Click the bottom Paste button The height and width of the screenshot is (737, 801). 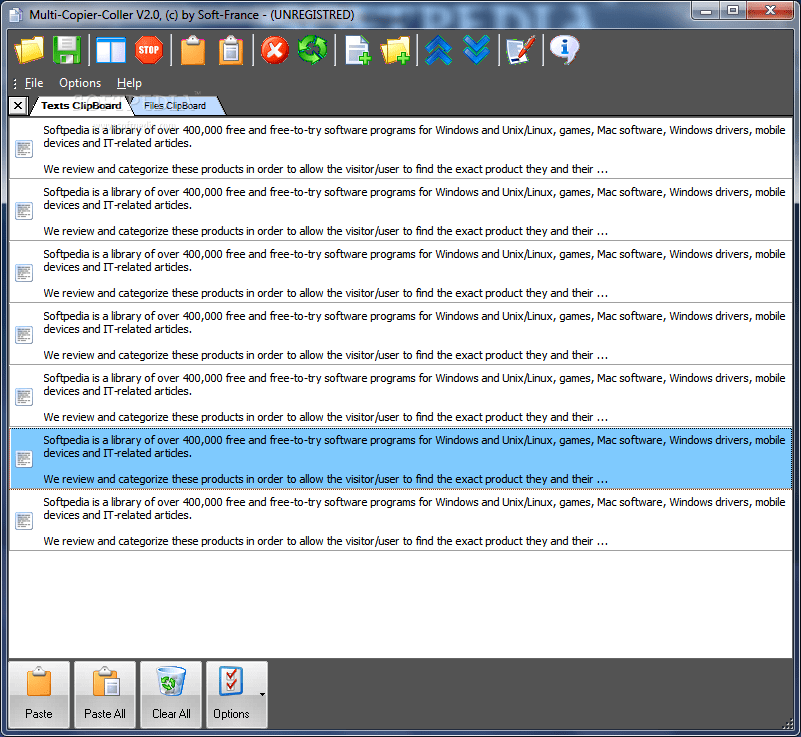pos(39,695)
